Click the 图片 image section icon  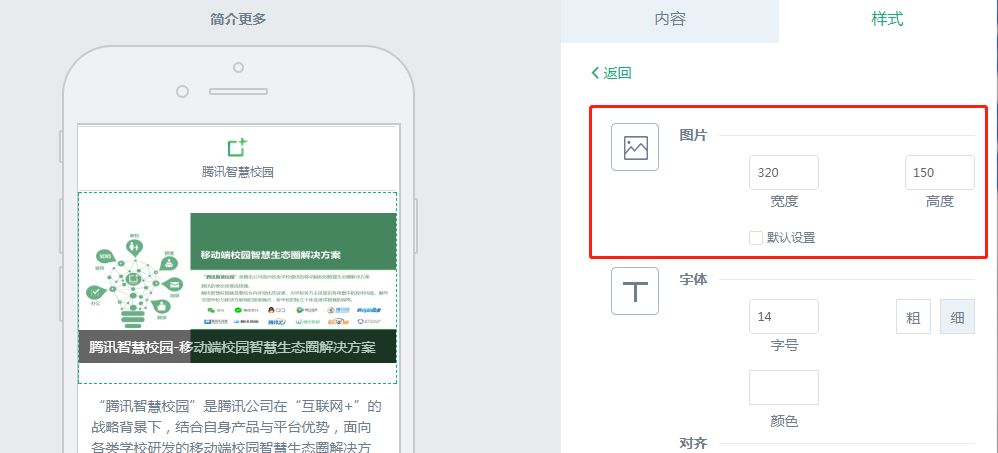635,147
